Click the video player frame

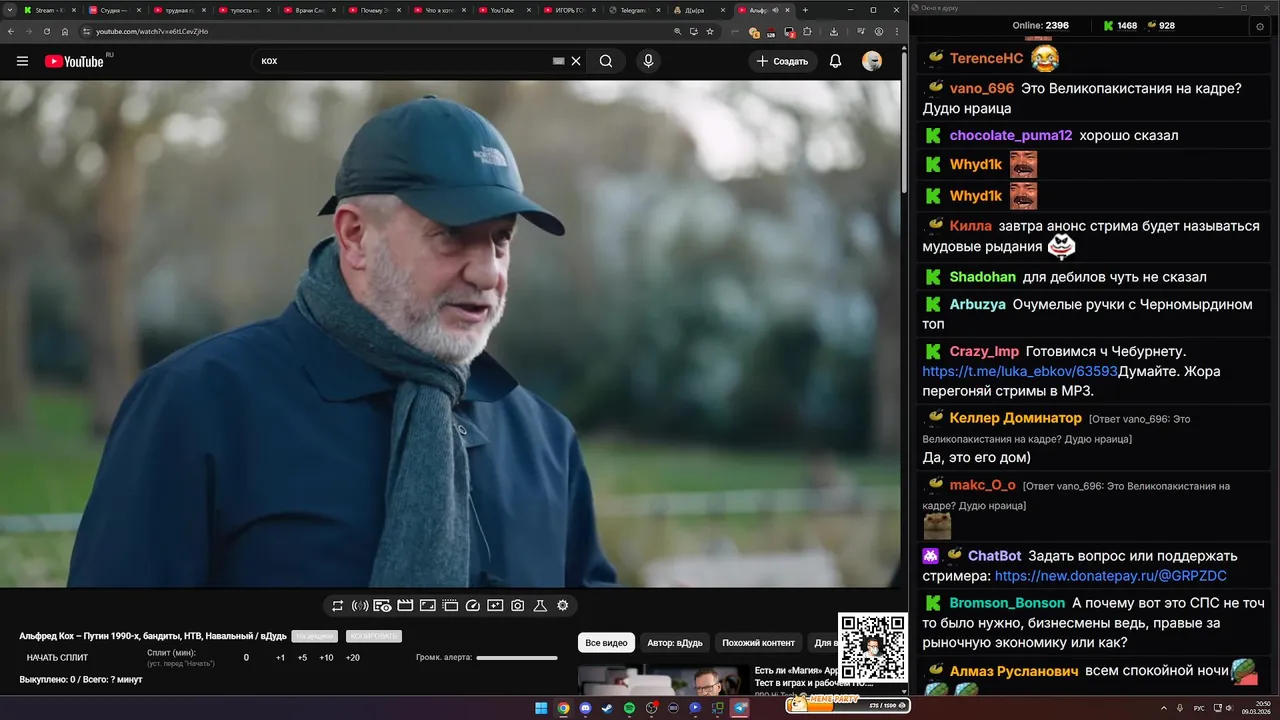click(x=450, y=334)
